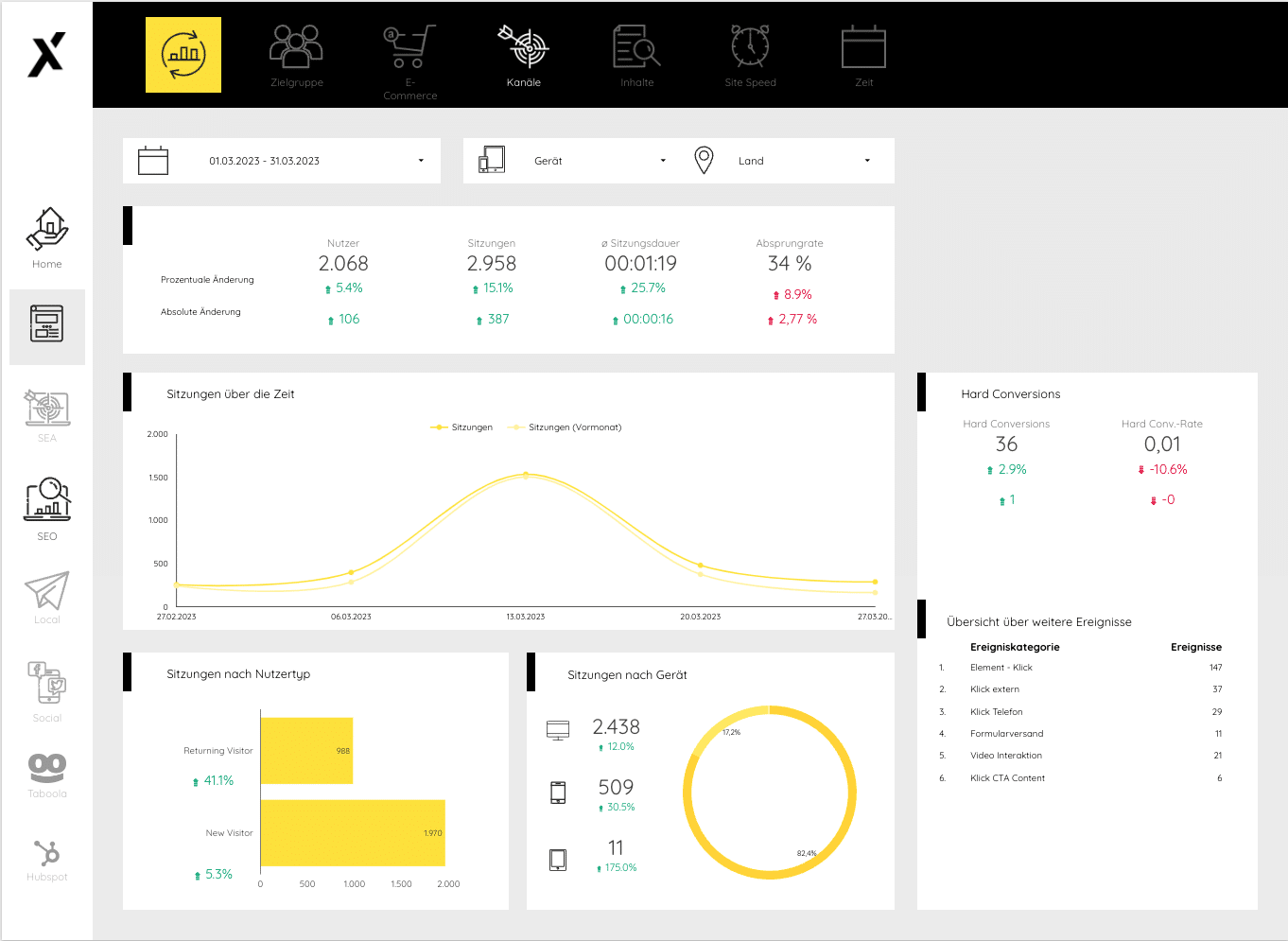Screen dimensions: 1288x941
Task: Click the Site Speed tab label
Action: coord(750,82)
